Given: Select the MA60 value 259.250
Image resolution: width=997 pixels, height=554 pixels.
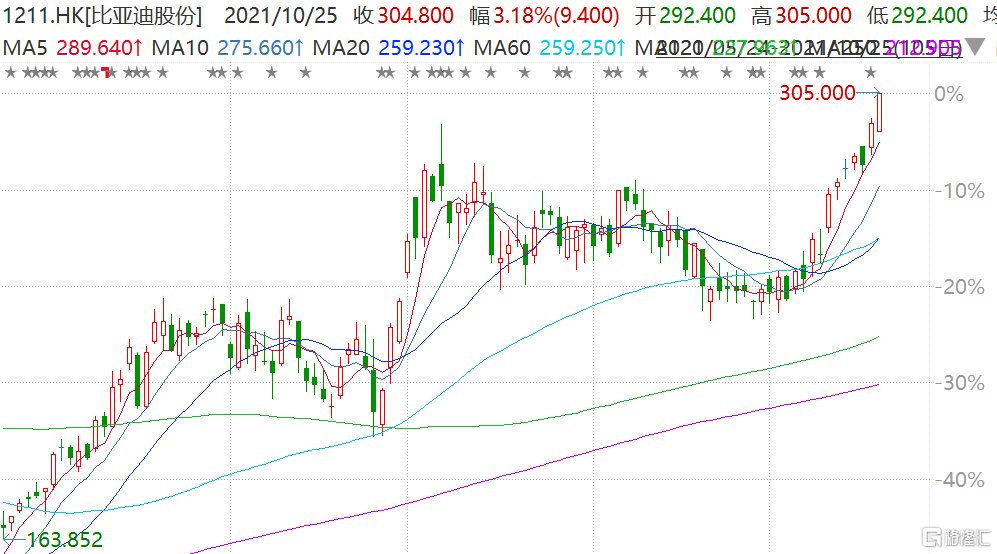Looking at the screenshot, I should pyautogui.click(x=582, y=48).
